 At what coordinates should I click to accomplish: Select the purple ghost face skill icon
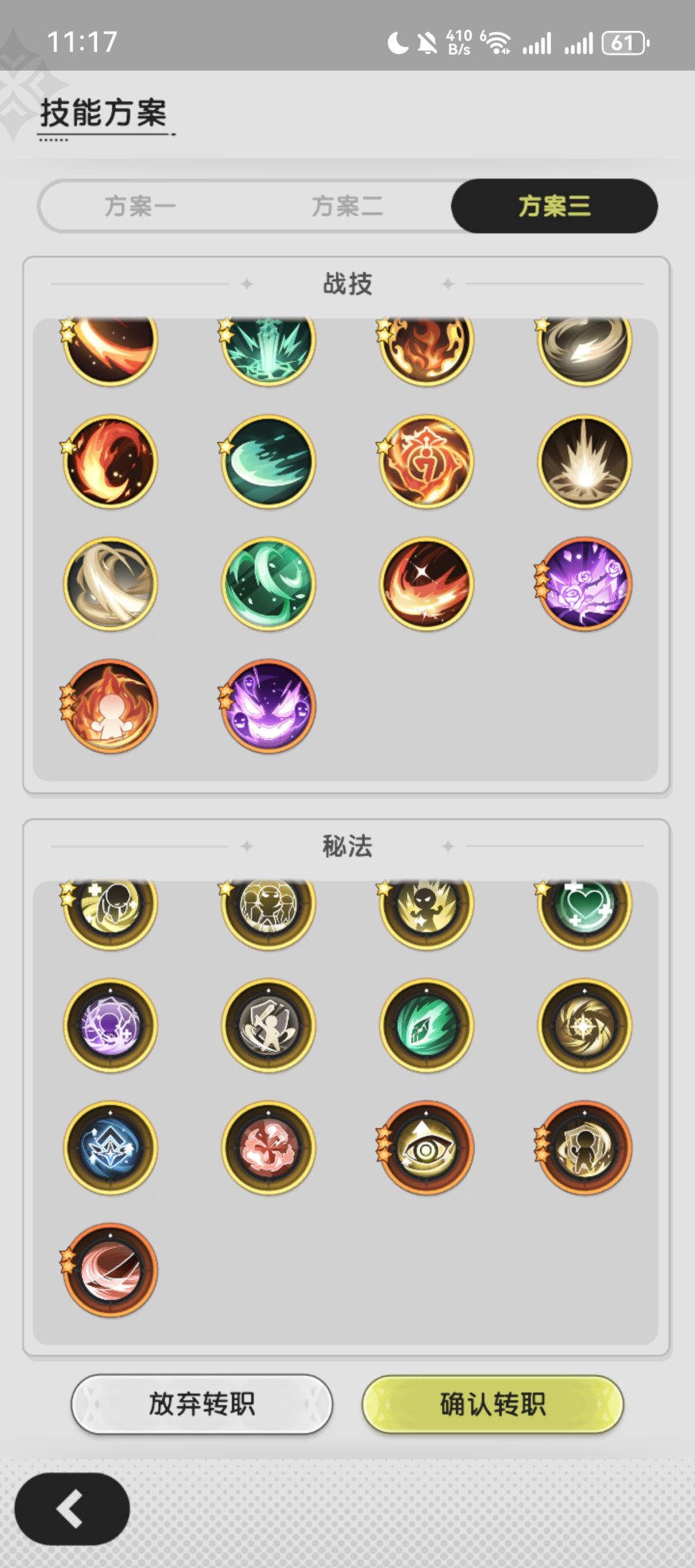(x=268, y=706)
